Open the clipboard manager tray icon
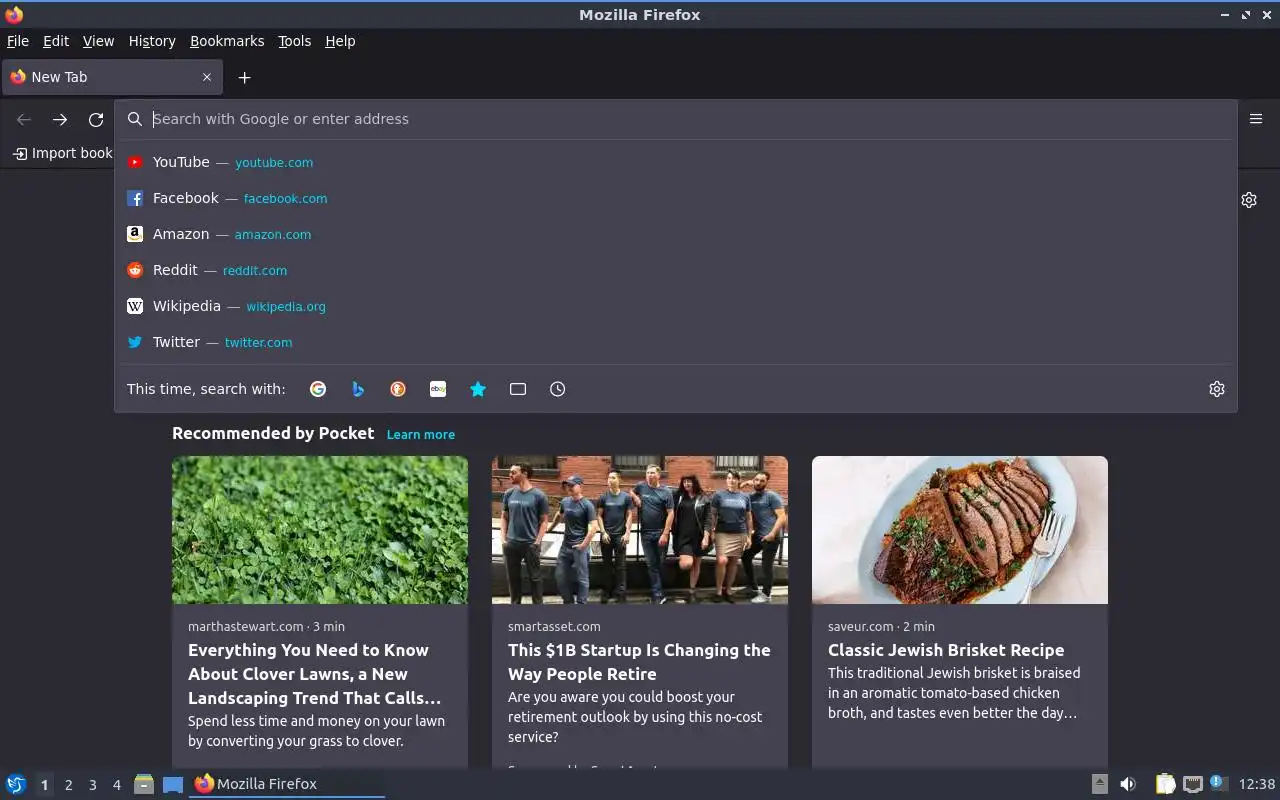1280x800 pixels. tap(1165, 784)
